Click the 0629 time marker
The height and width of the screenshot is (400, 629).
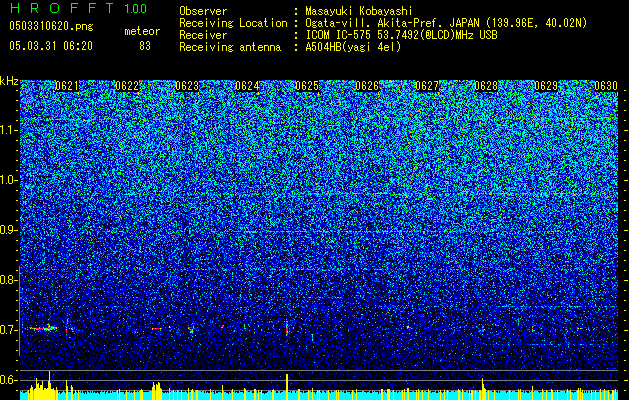click(x=546, y=86)
